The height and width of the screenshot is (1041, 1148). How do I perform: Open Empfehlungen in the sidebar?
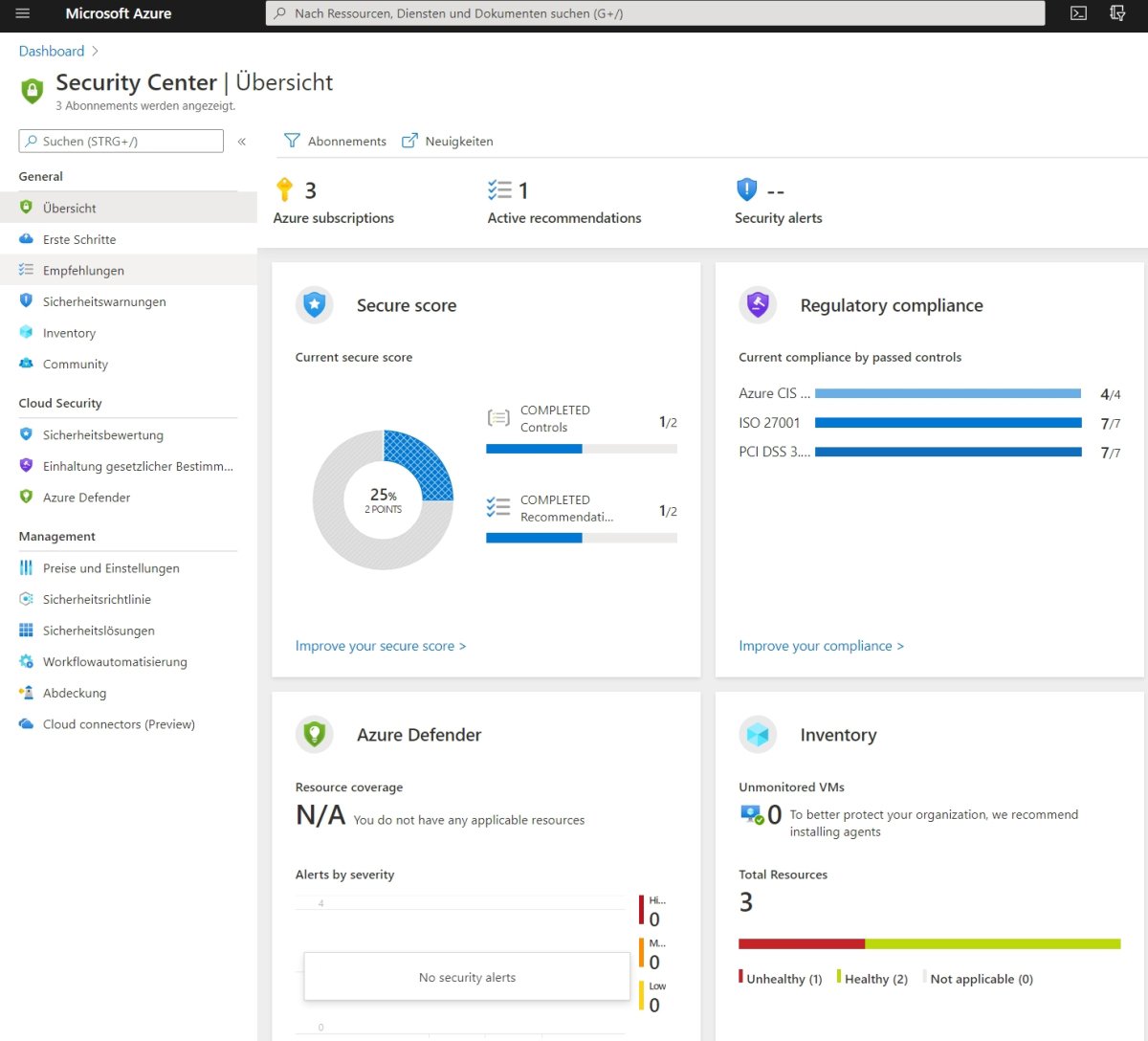click(x=83, y=271)
